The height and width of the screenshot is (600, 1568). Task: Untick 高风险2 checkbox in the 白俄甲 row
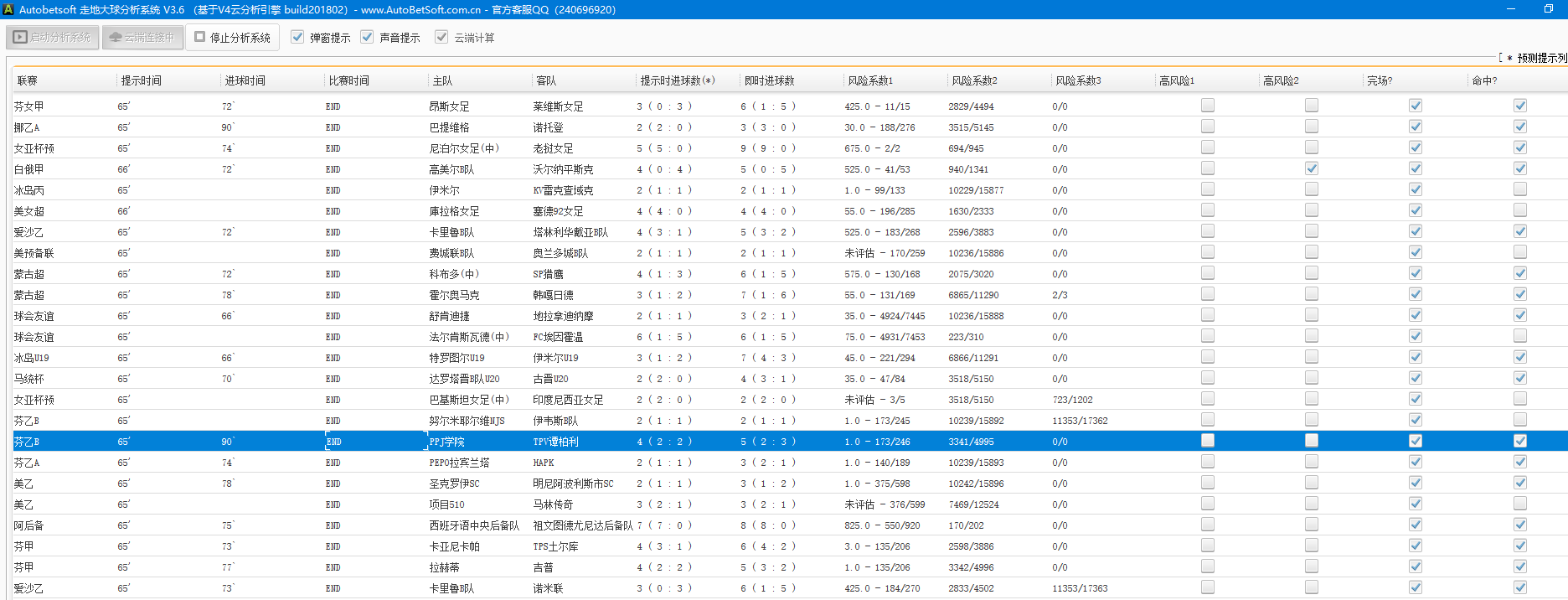pos(1312,168)
